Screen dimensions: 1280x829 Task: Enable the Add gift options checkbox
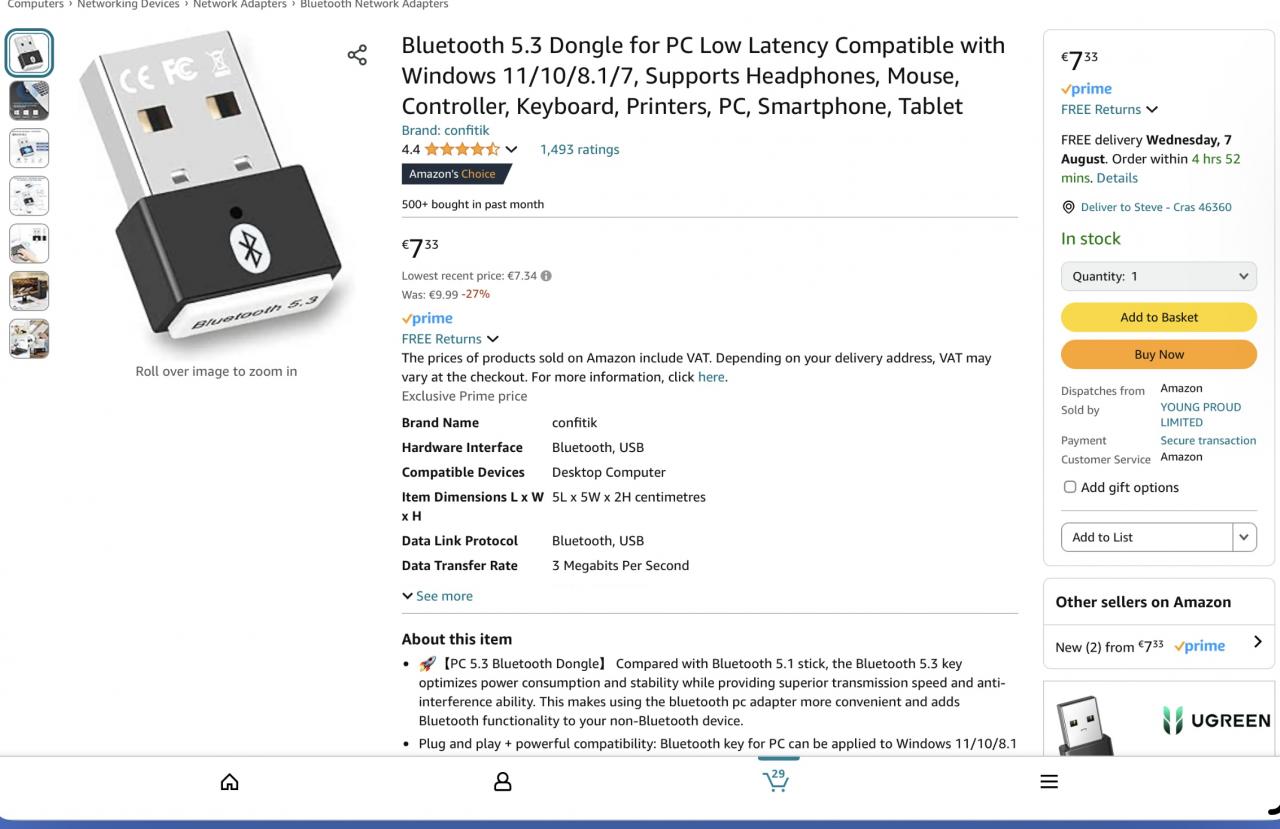pyautogui.click(x=1070, y=487)
